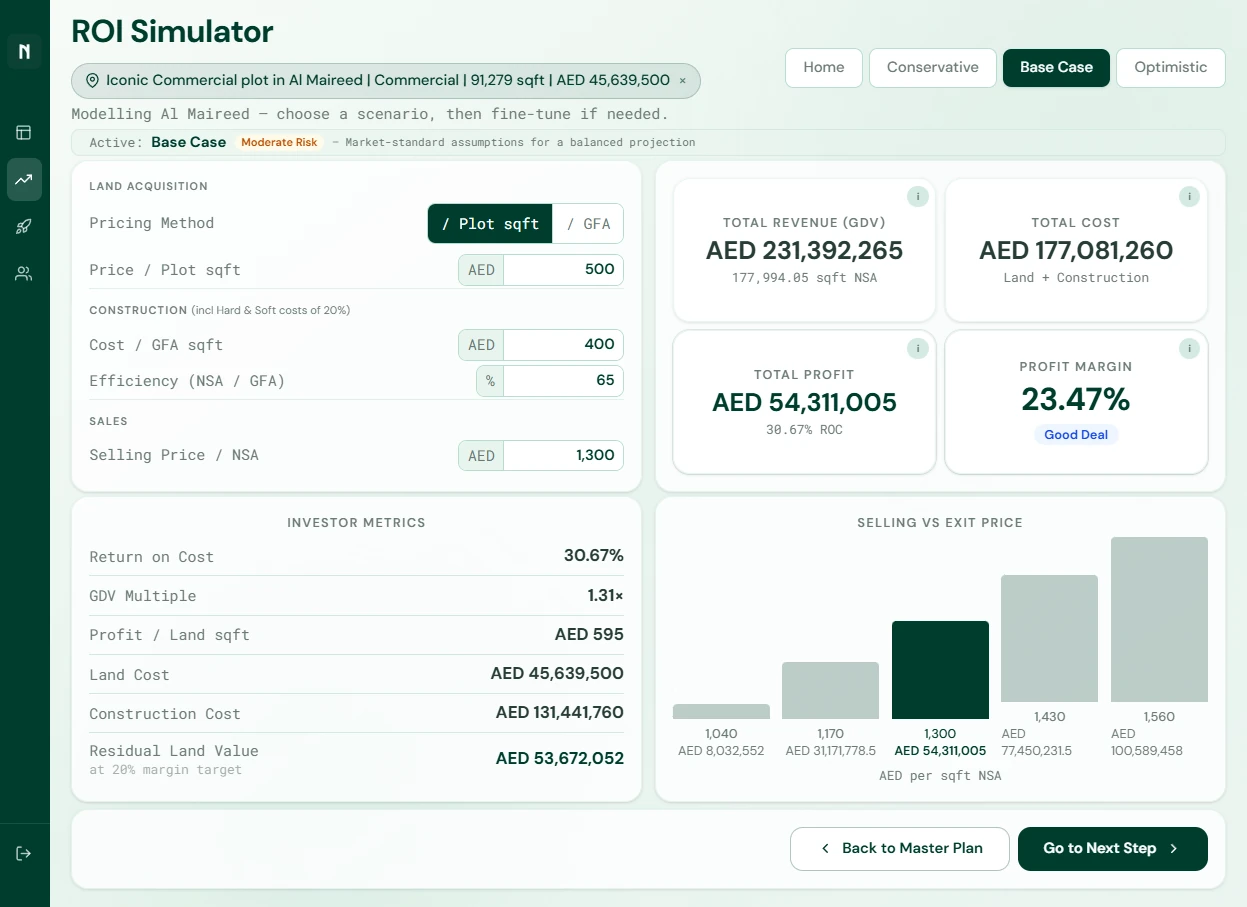
Task: Click the AED 31,171,778.5 chart label
Action: click(830, 751)
